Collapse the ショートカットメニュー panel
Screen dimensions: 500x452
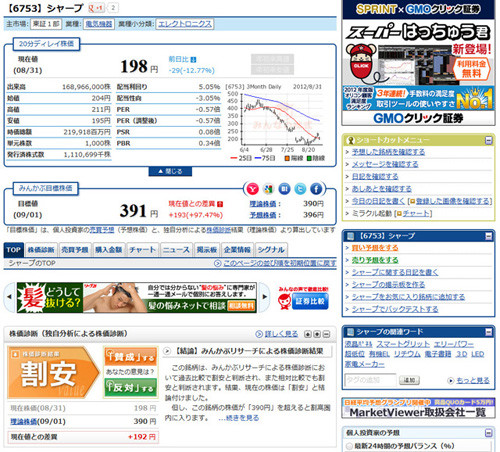489,140
